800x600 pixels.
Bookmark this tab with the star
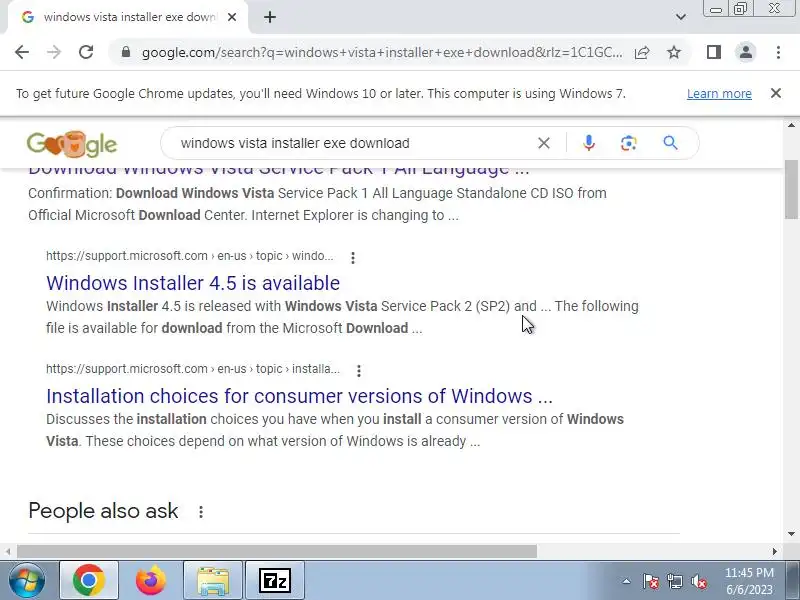pos(674,52)
